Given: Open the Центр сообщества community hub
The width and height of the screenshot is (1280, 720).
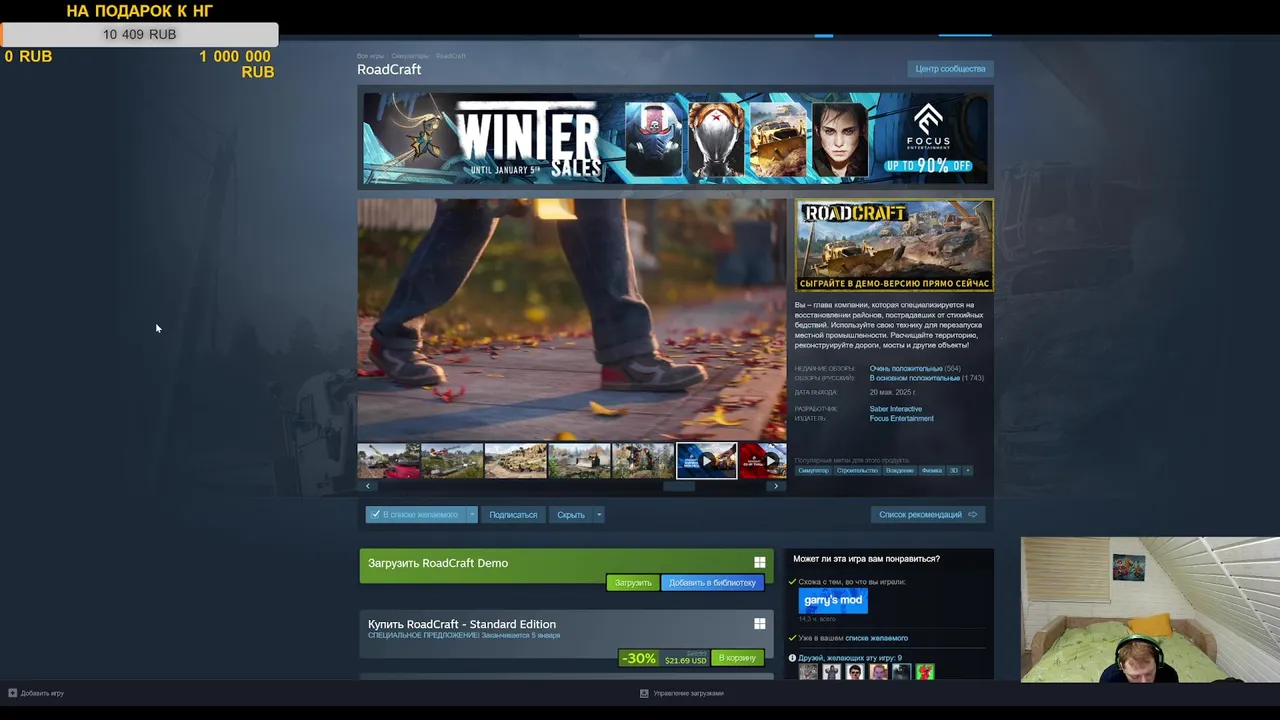Looking at the screenshot, I should point(950,69).
